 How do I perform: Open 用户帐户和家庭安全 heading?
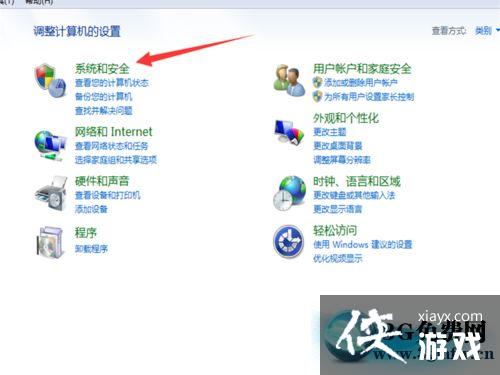point(362,69)
